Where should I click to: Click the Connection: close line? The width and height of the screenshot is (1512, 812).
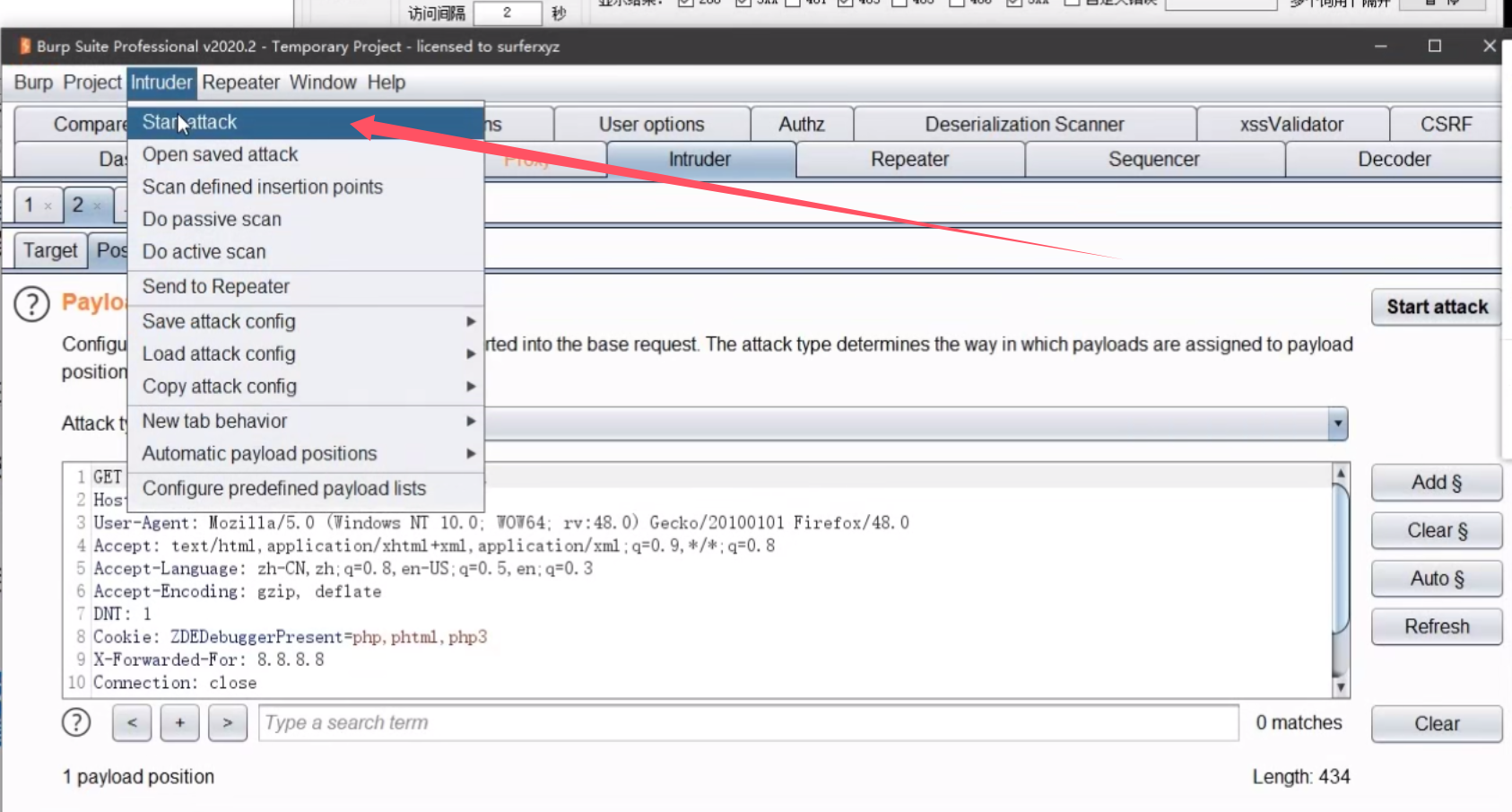(175, 683)
